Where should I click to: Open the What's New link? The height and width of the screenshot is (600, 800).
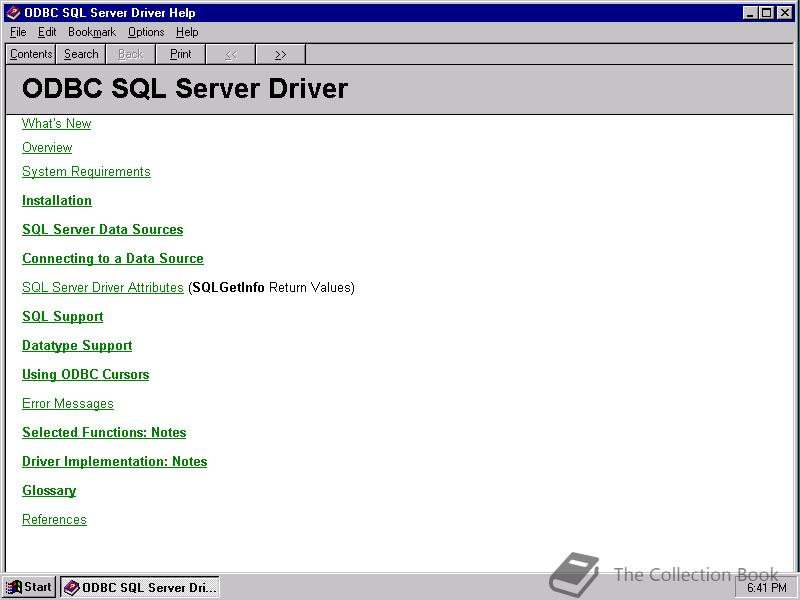(57, 123)
